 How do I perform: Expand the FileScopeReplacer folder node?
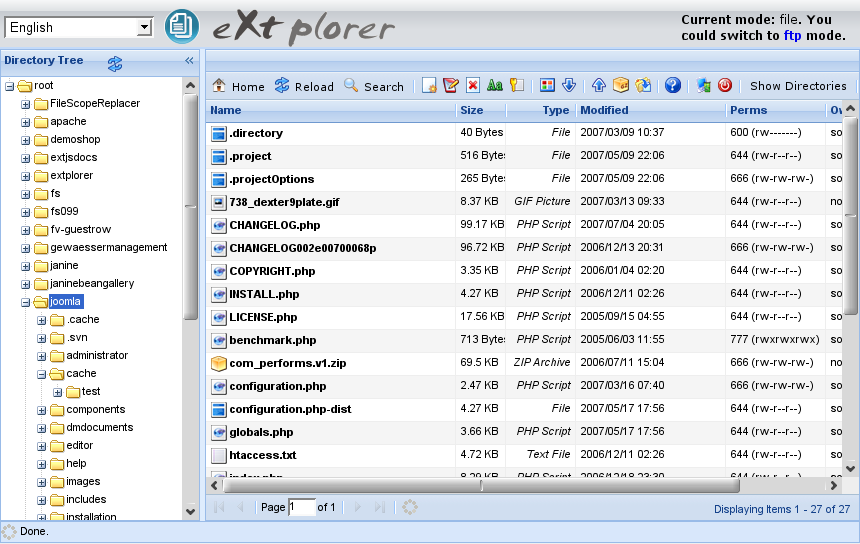(25, 104)
